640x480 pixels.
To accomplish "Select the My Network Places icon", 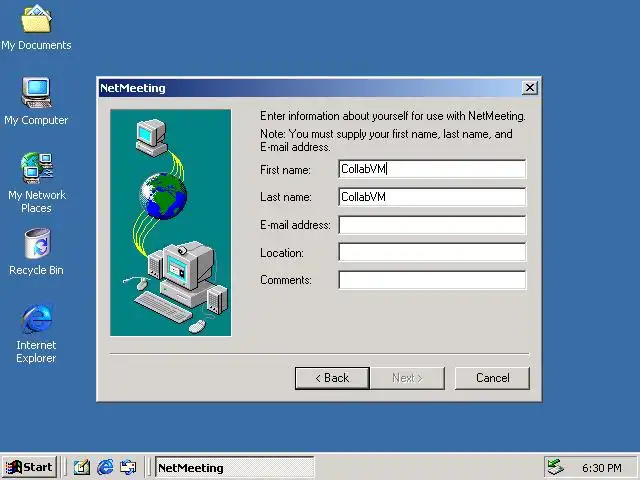I will (x=37, y=183).
